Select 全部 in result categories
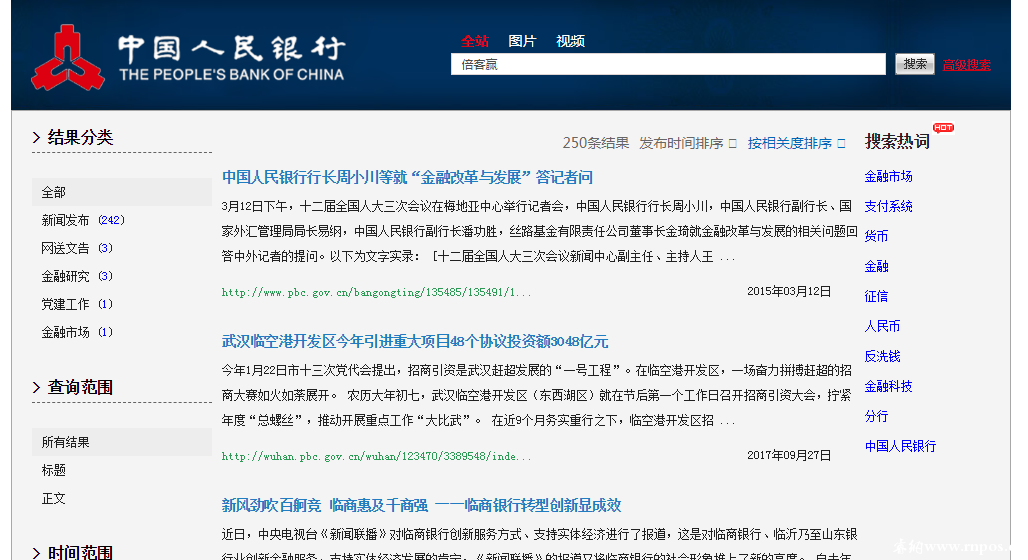Screen dimensions: 1028x560 click(122, 192)
